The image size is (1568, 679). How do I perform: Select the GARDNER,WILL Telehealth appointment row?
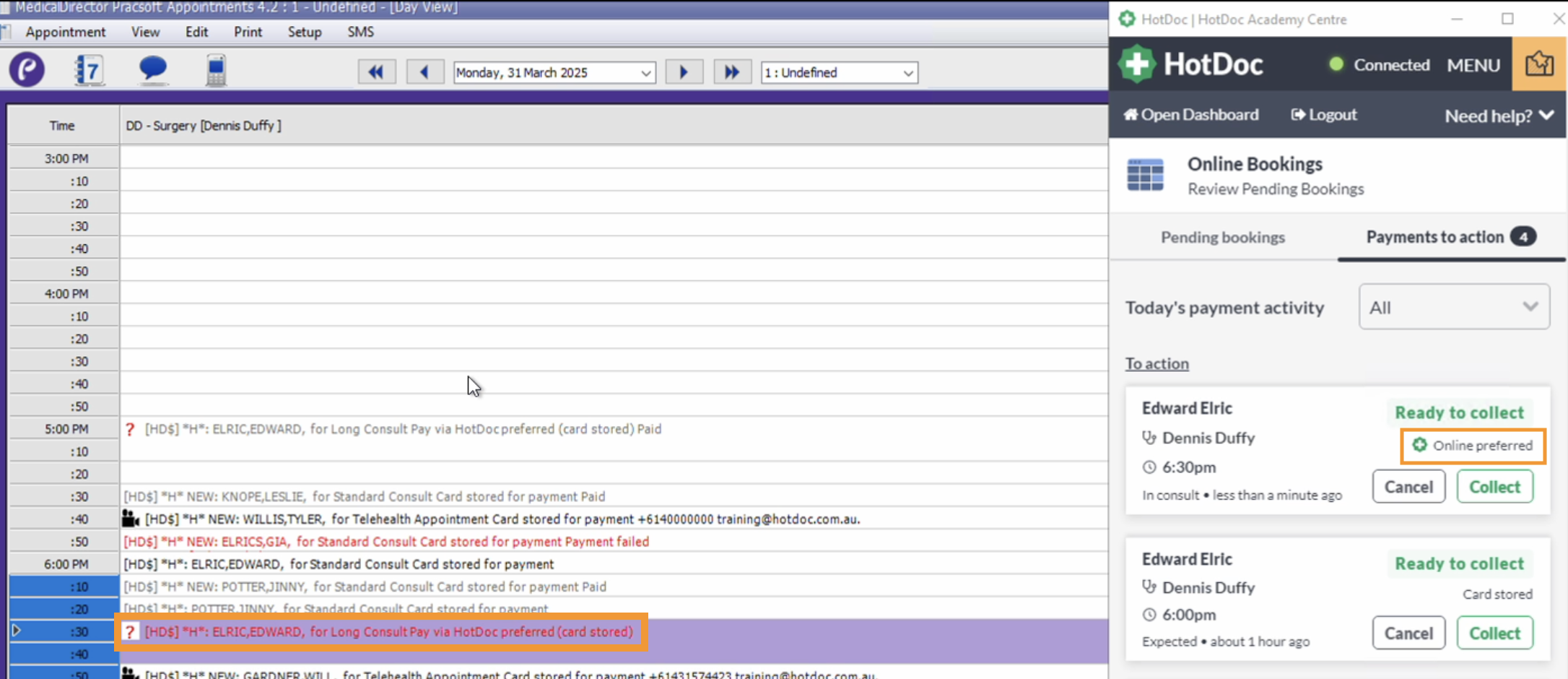(x=614, y=674)
